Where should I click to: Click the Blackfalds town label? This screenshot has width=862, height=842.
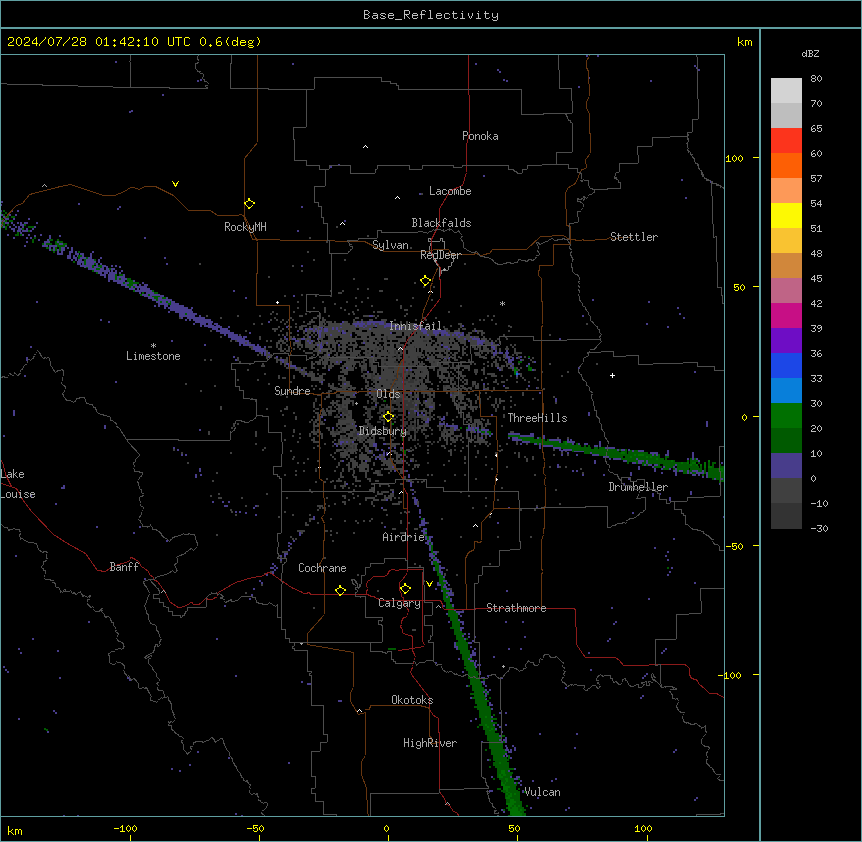(441, 223)
